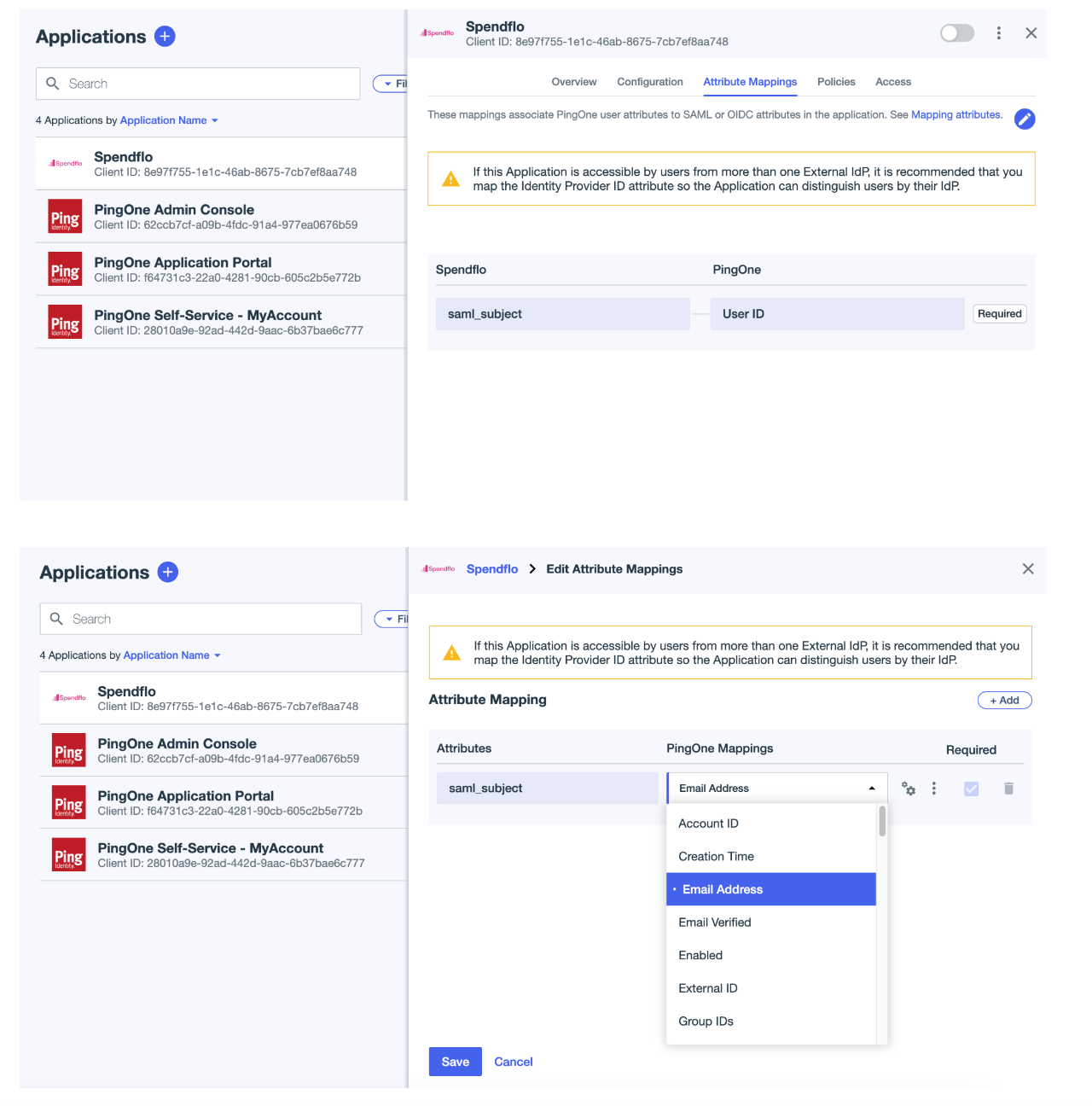Image resolution: width=1092 pixels, height=1106 pixels.
Task: Open three-dot menu in saml_subject mapping row
Action: coord(934,789)
